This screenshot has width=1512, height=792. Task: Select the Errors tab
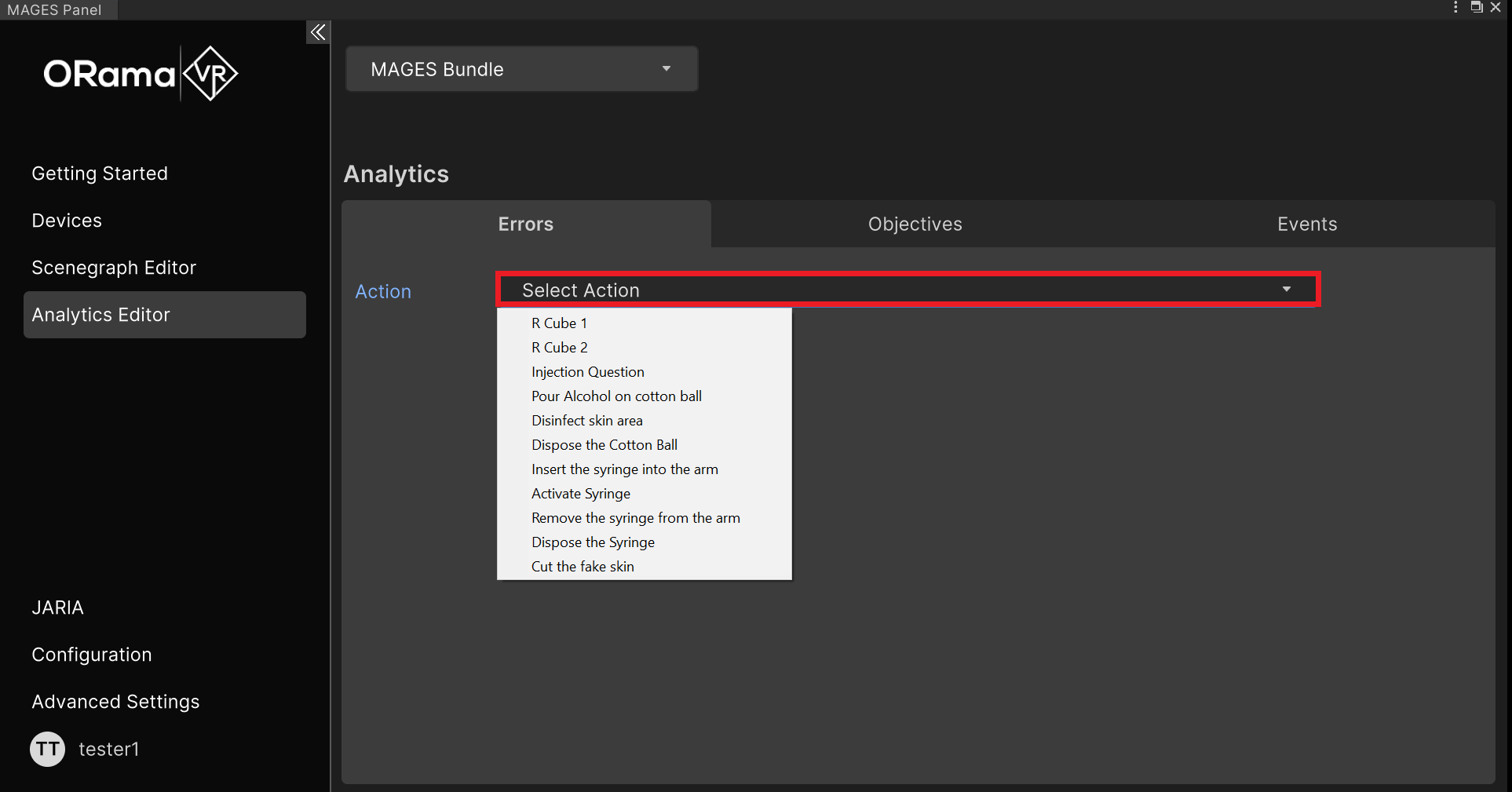pos(524,224)
